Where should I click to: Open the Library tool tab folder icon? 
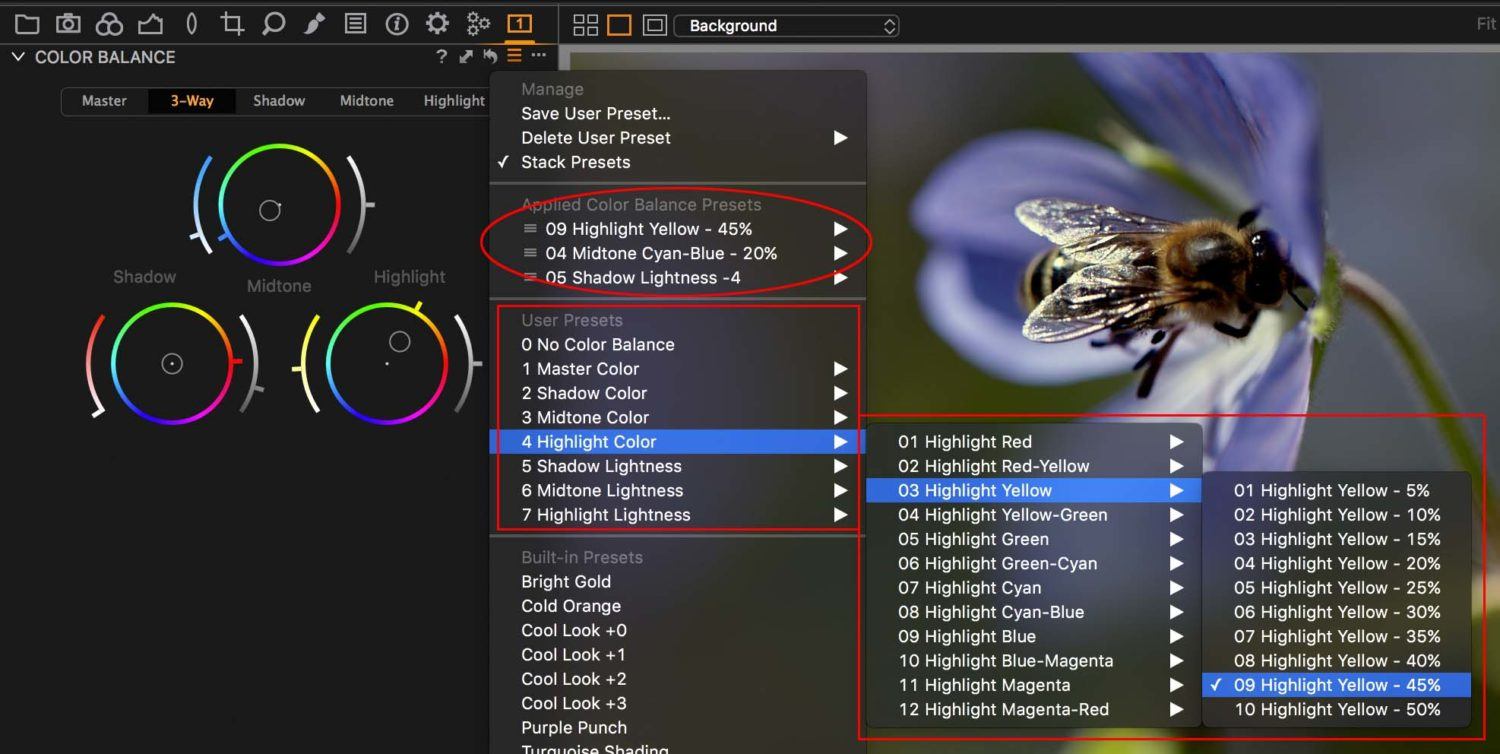coord(27,24)
